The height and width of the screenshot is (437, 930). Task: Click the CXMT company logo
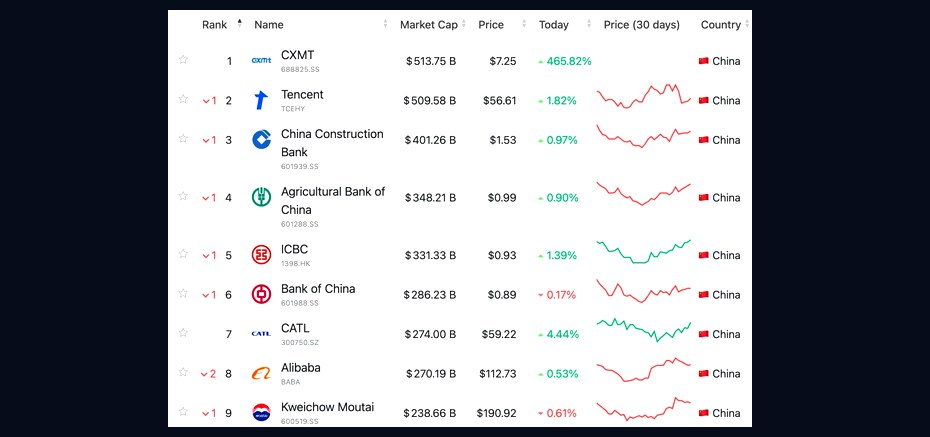[261, 60]
